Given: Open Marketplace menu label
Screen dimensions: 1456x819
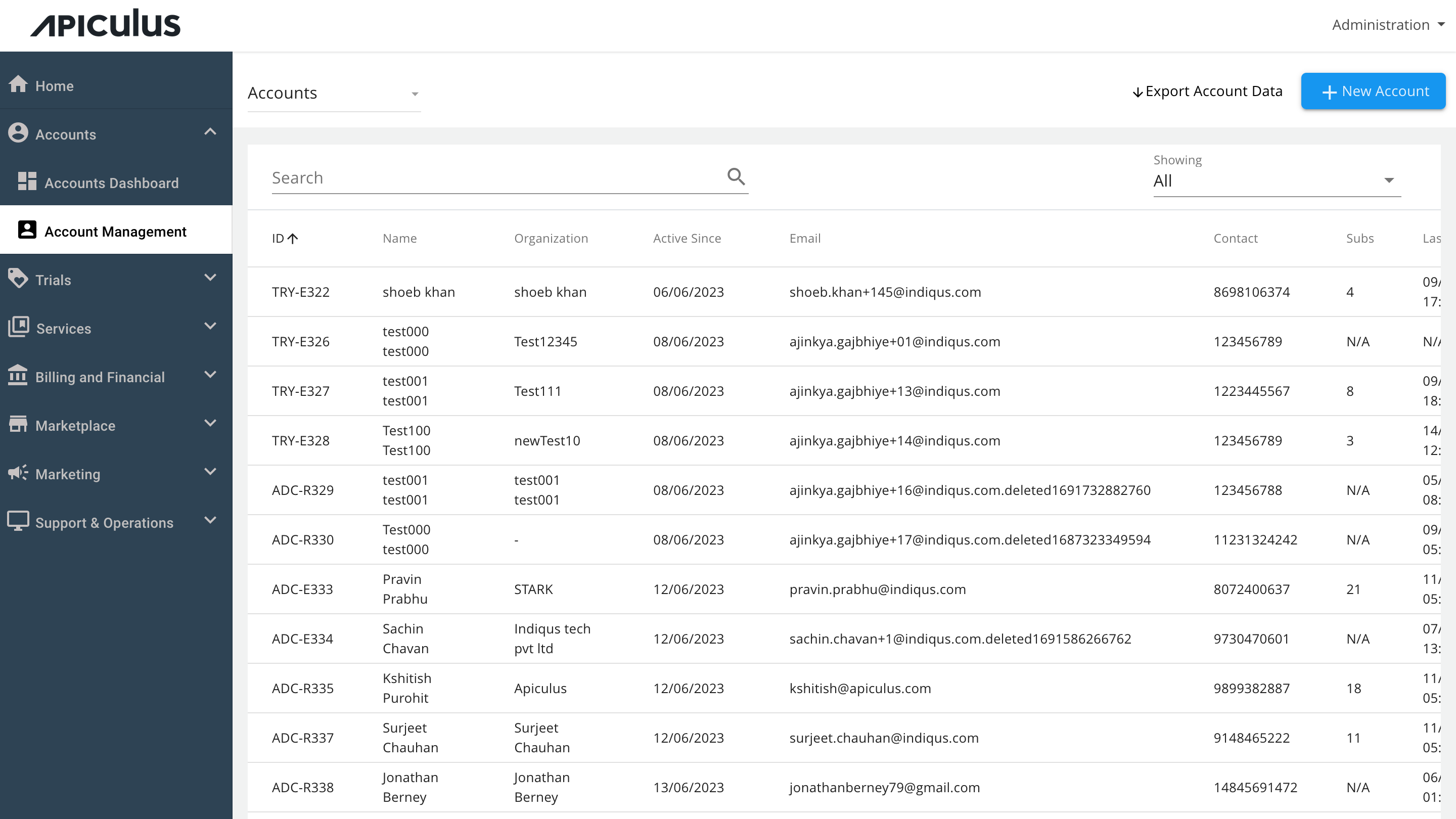Looking at the screenshot, I should click(x=75, y=426).
